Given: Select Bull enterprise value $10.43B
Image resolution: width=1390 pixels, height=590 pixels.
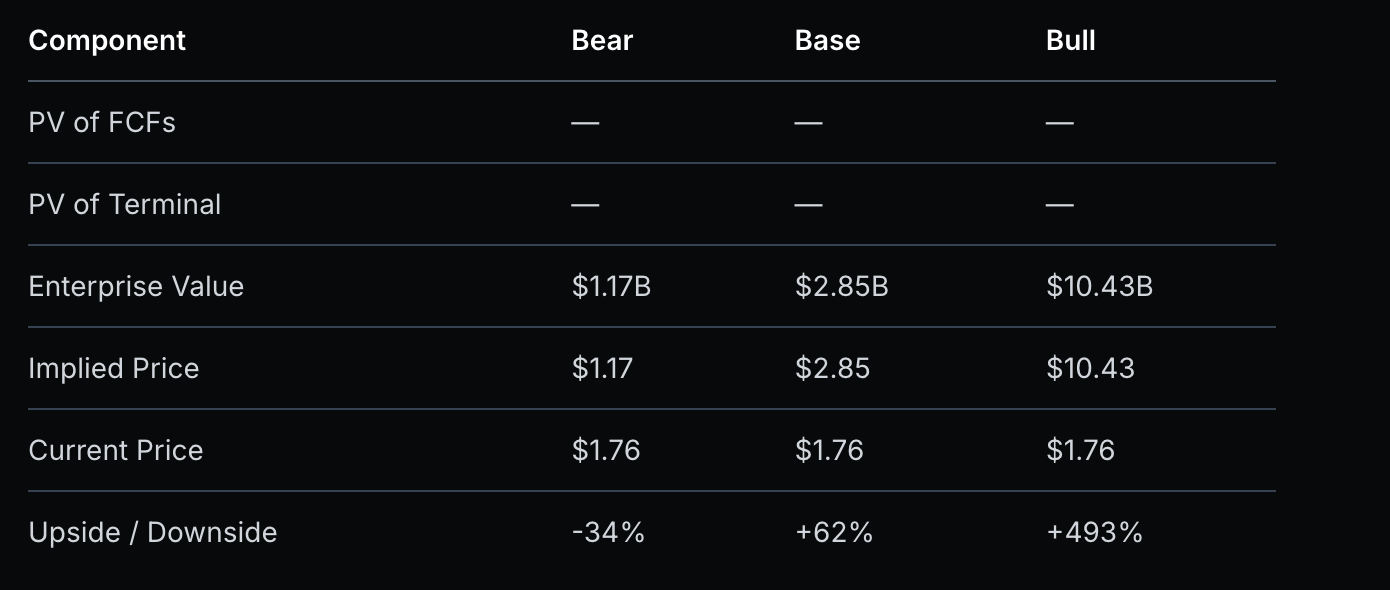Looking at the screenshot, I should pyautogui.click(x=1099, y=287).
